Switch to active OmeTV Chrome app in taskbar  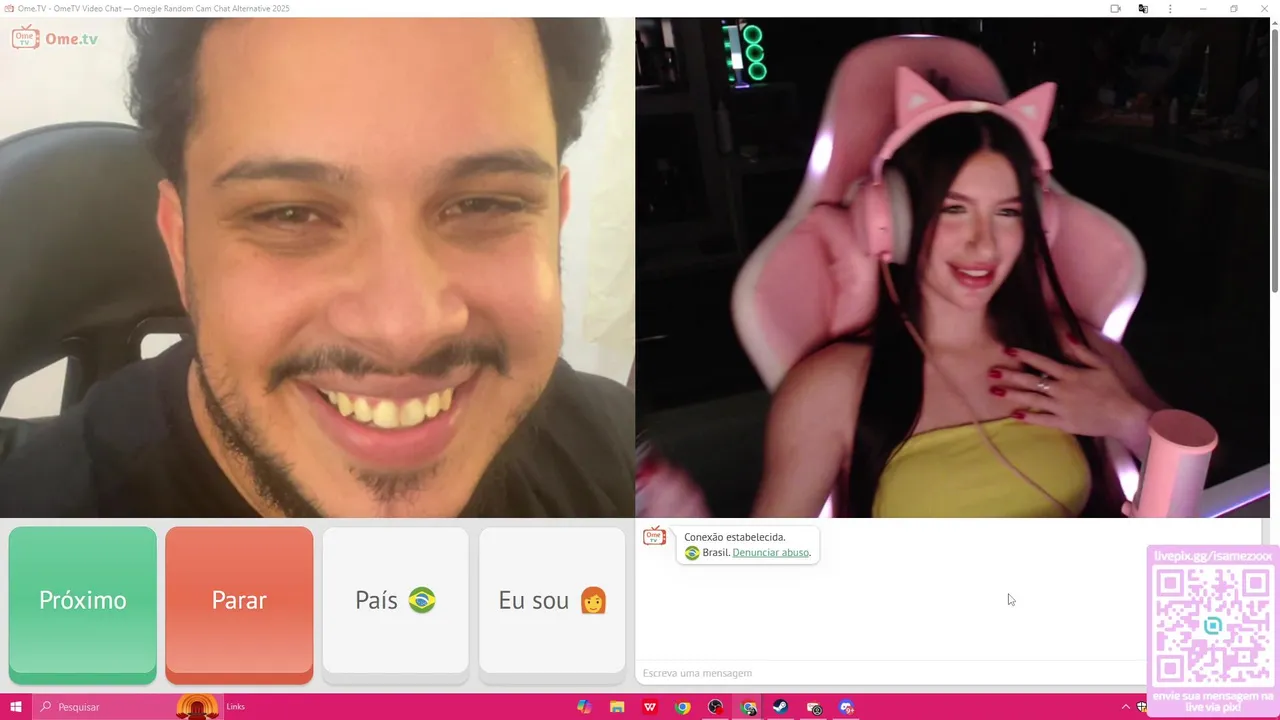(x=748, y=707)
